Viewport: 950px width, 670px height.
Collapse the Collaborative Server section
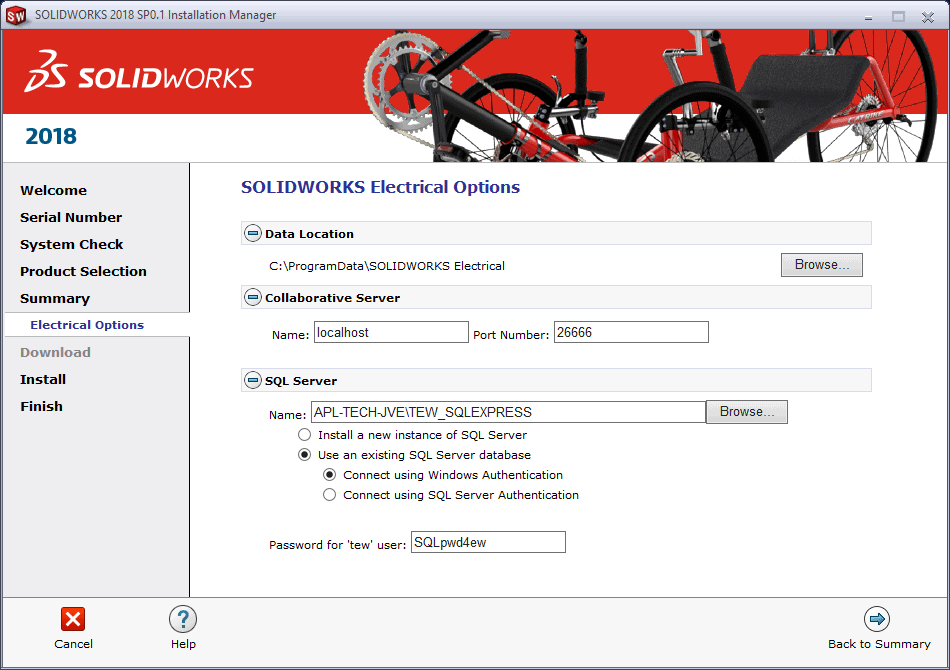coord(253,298)
